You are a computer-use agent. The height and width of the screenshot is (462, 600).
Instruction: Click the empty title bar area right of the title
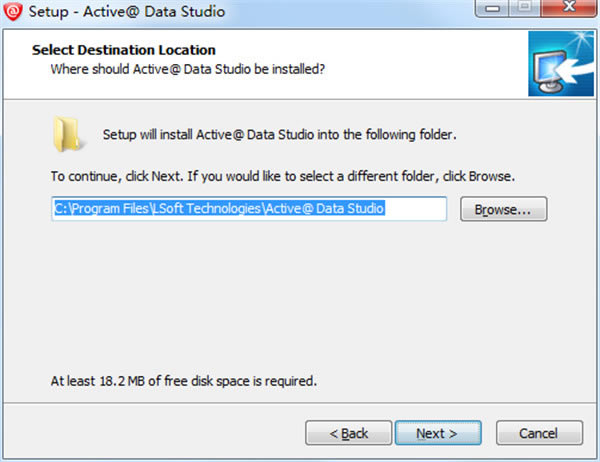pyautogui.click(x=350, y=13)
